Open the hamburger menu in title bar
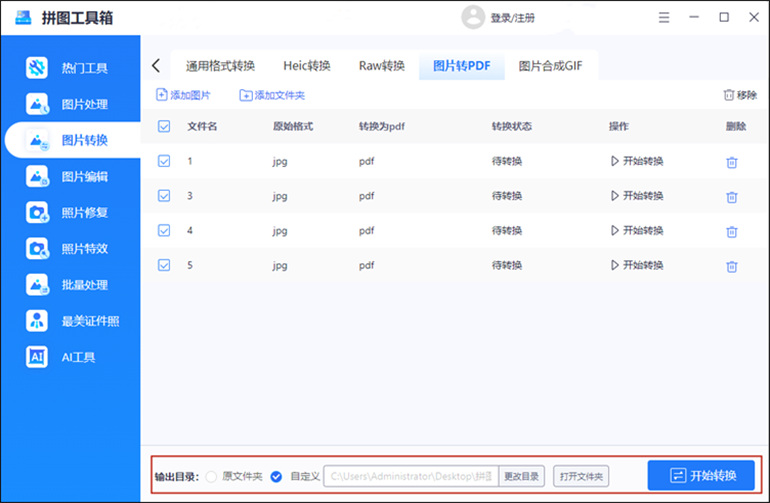 pyautogui.click(x=664, y=18)
